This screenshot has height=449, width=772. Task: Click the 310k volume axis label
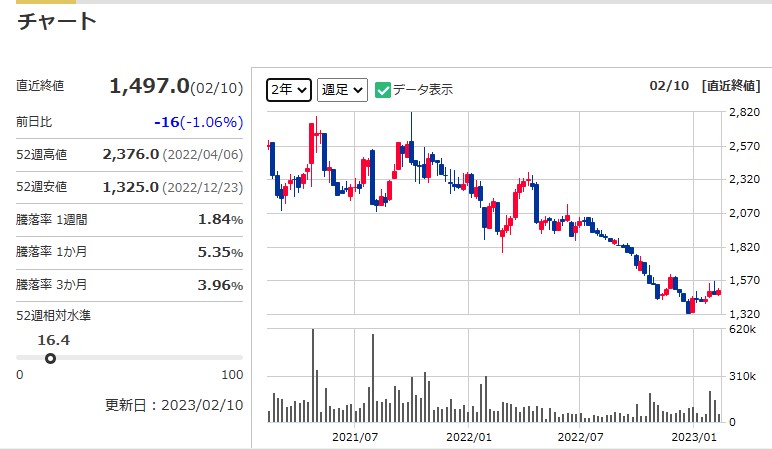coord(742,377)
